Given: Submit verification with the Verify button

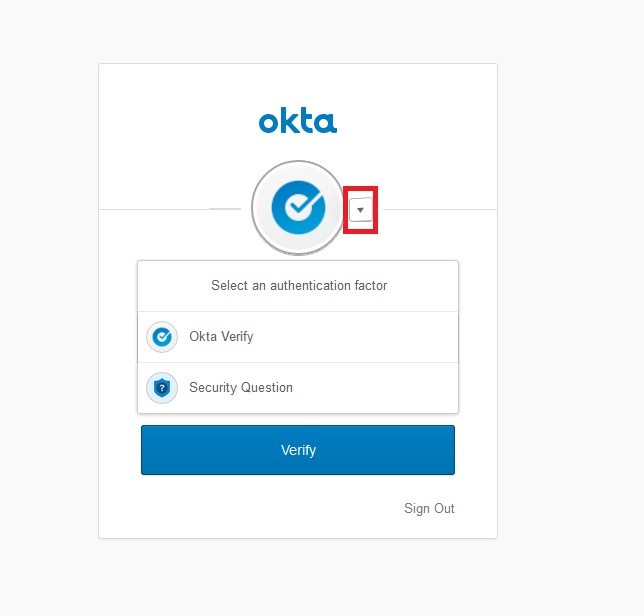Looking at the screenshot, I should tap(298, 450).
